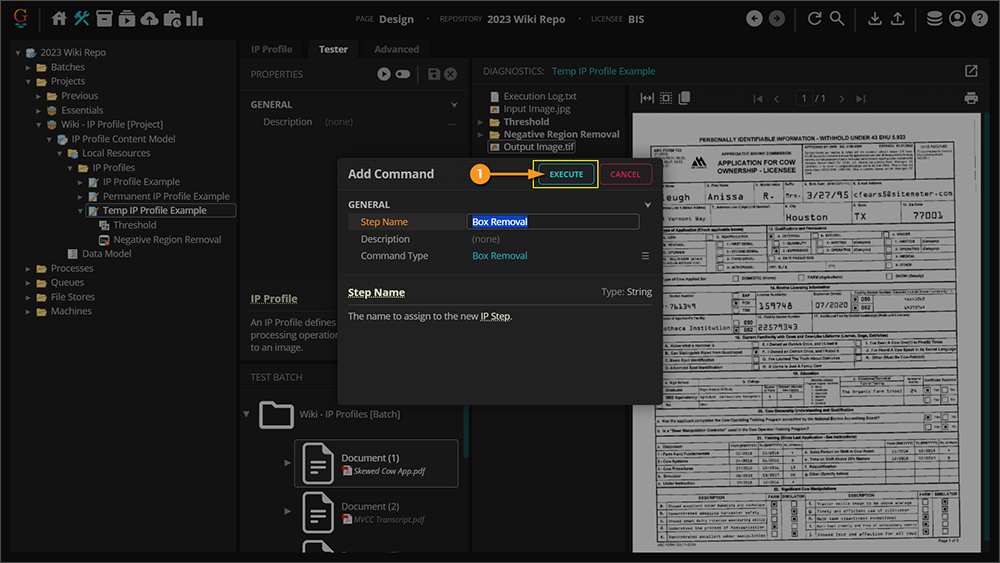Edit the Step Name text field
This screenshot has width=1000, height=563.
pos(553,222)
